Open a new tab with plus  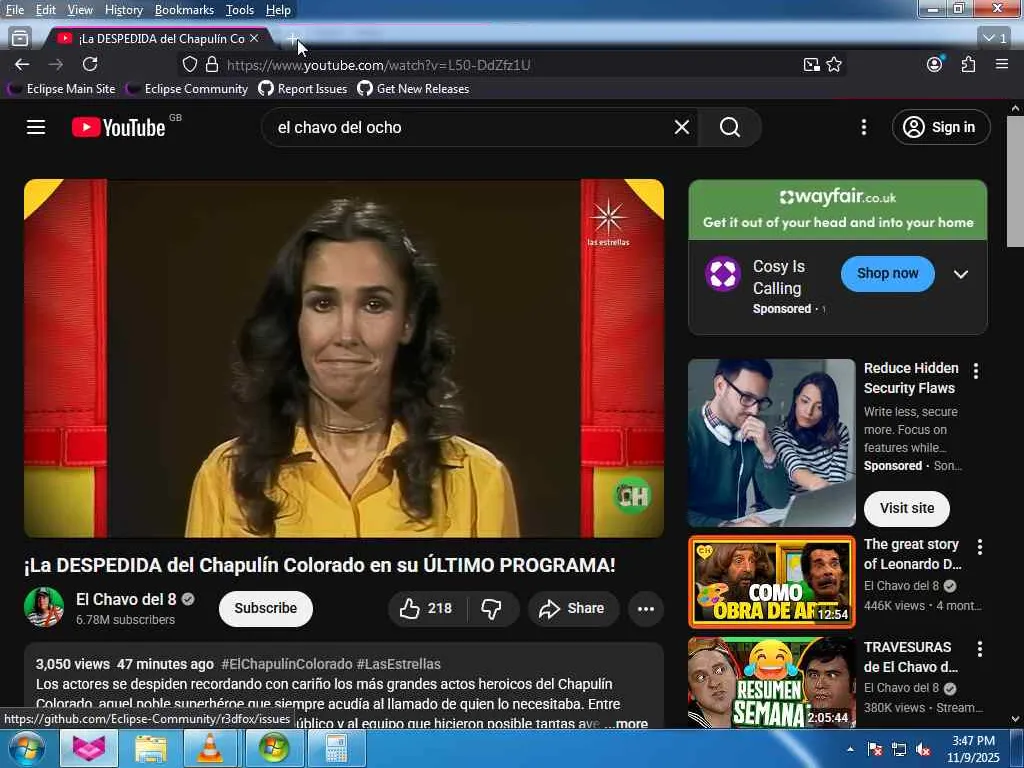293,39
